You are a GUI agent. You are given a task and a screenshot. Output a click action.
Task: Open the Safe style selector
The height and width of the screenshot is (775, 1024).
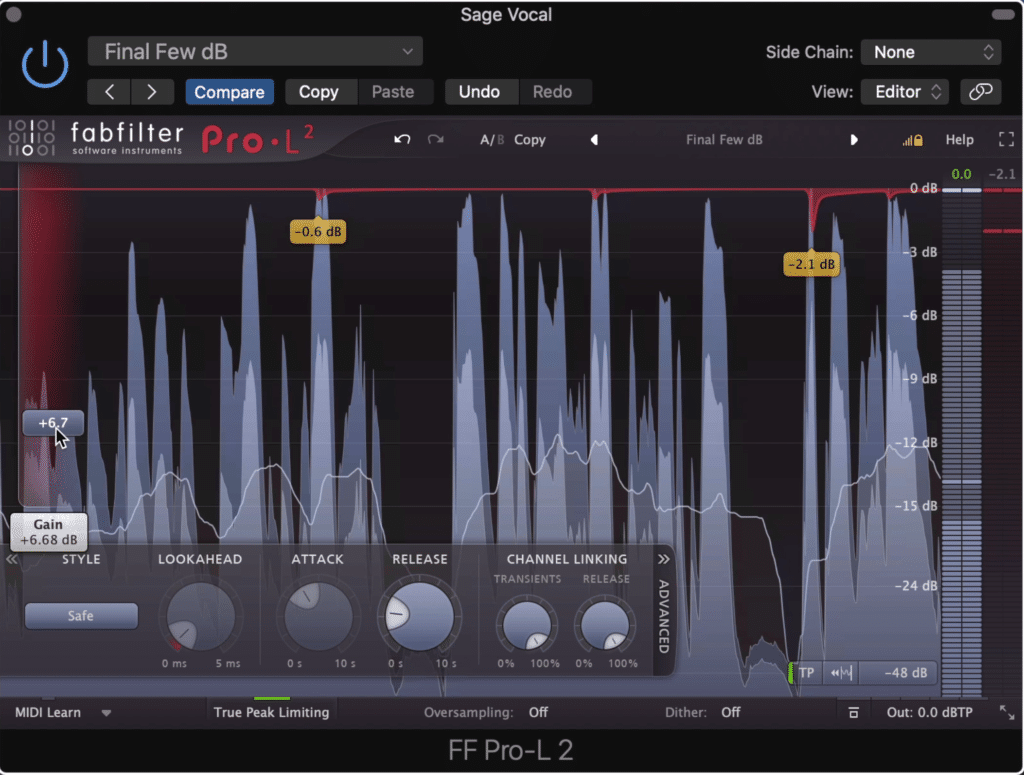tap(81, 616)
